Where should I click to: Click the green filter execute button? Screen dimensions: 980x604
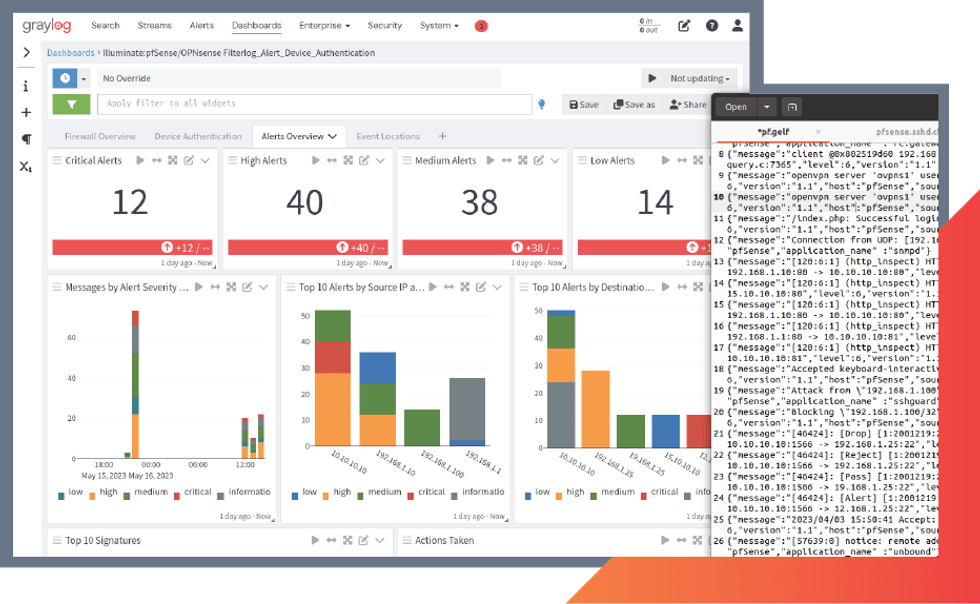(71, 104)
